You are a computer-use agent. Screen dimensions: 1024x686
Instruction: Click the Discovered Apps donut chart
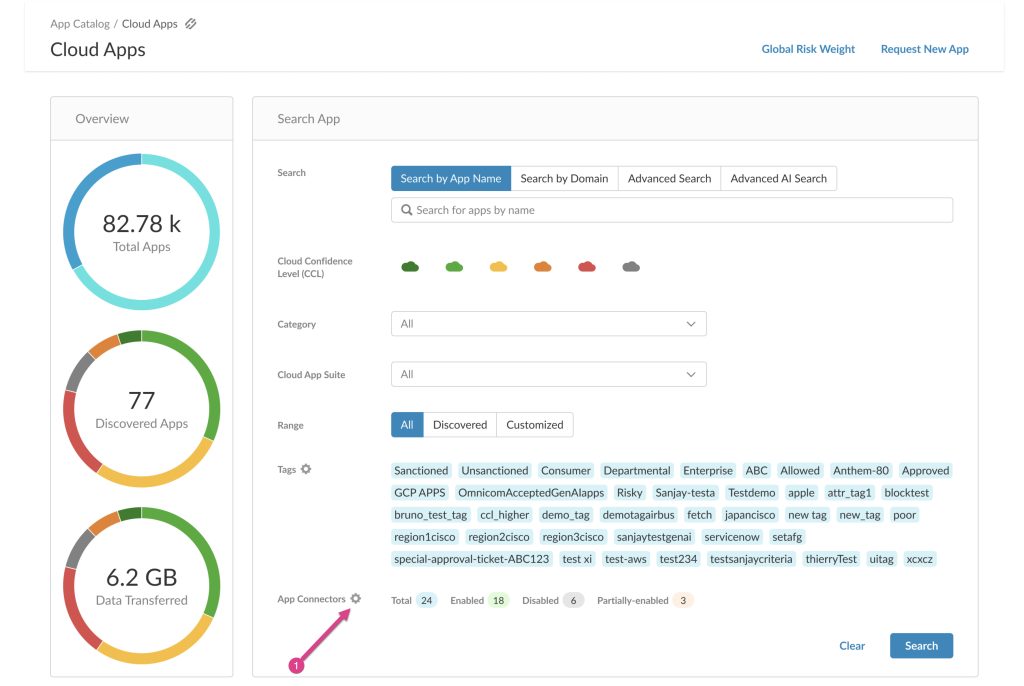click(142, 409)
